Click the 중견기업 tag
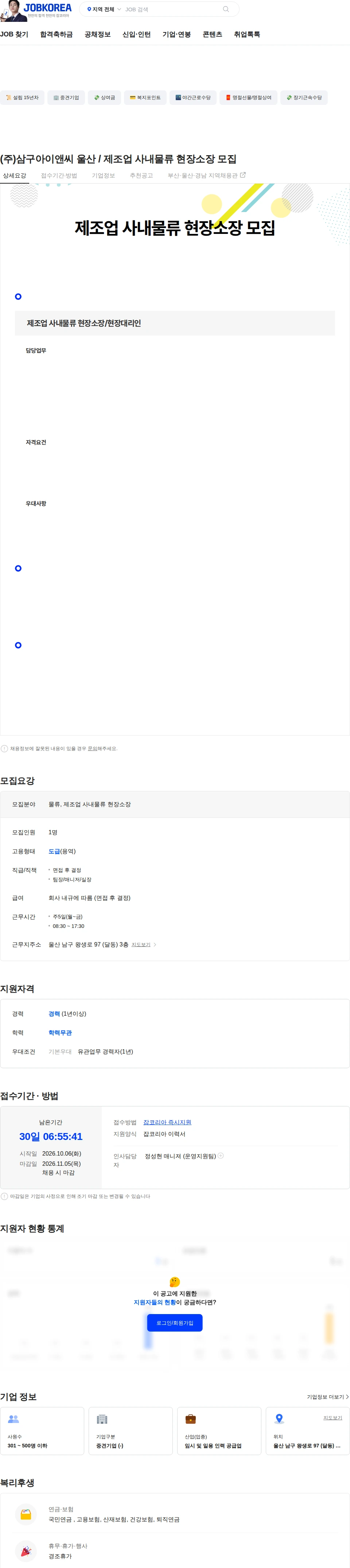The width and height of the screenshot is (350, 1568). coord(66,97)
